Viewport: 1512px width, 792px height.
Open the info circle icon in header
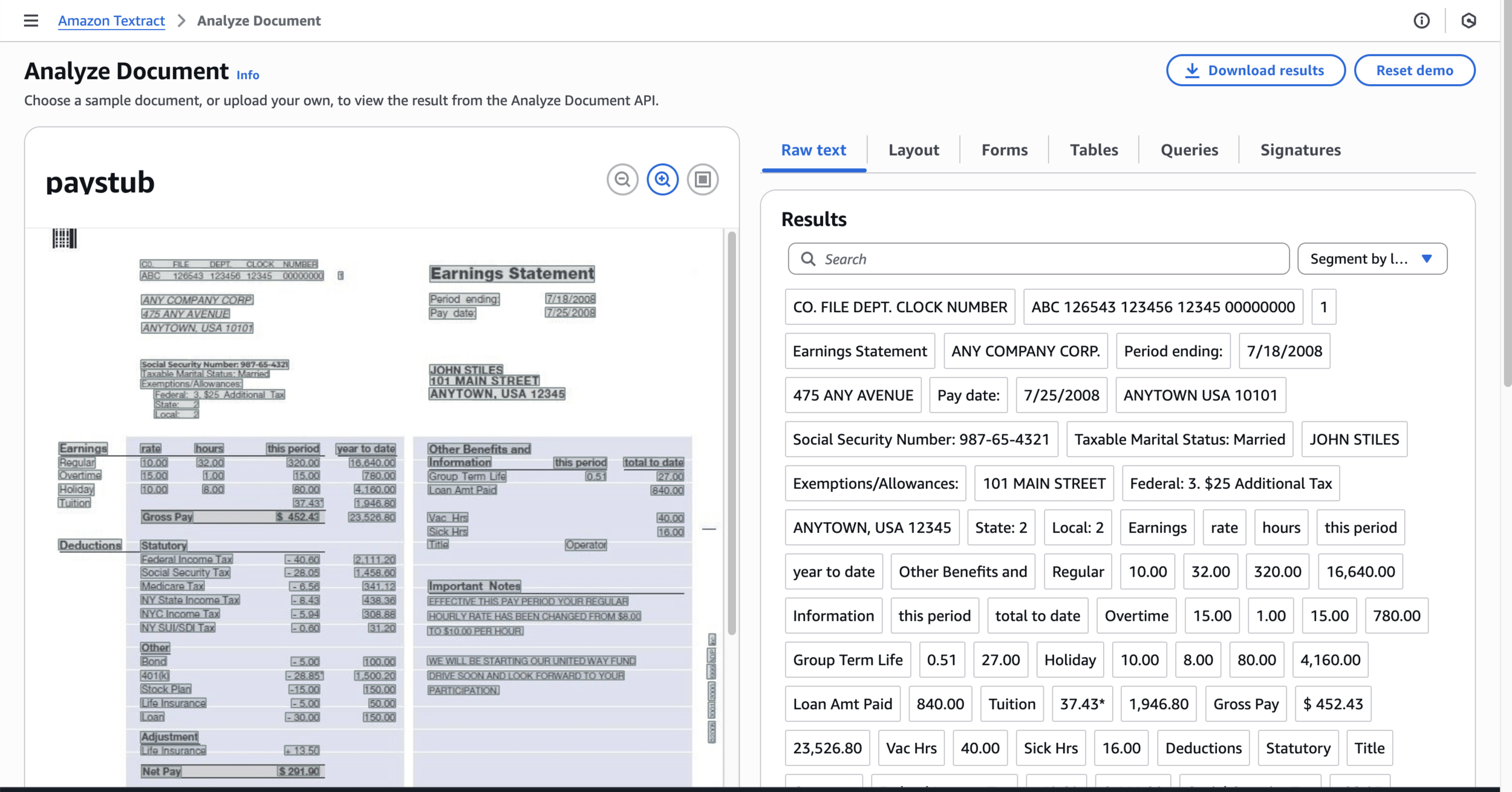pyautogui.click(x=1421, y=21)
